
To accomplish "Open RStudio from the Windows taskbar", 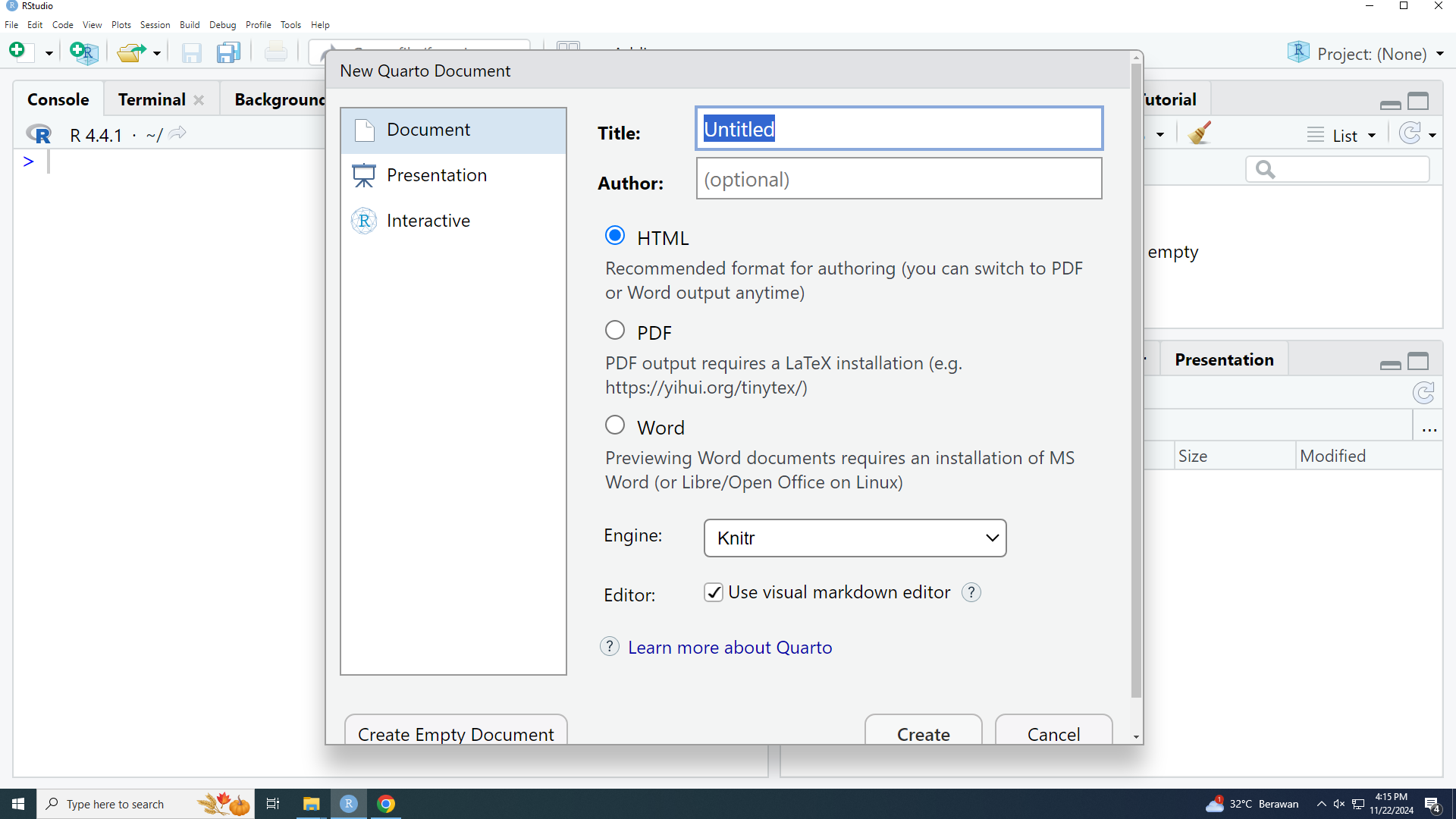I will [349, 804].
